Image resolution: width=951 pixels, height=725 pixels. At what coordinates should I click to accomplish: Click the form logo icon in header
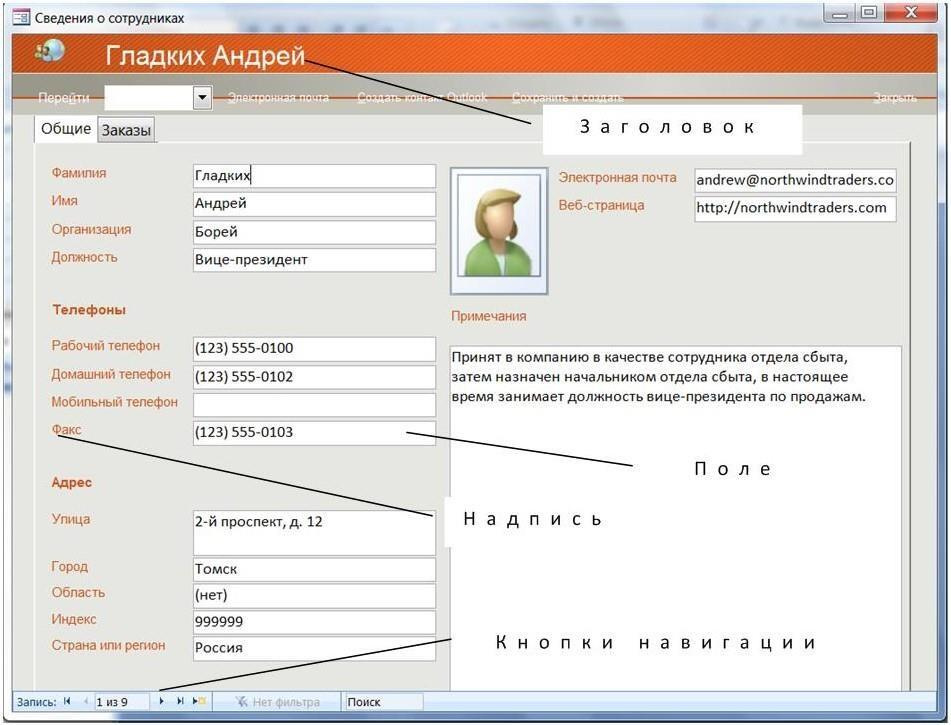coord(50,52)
